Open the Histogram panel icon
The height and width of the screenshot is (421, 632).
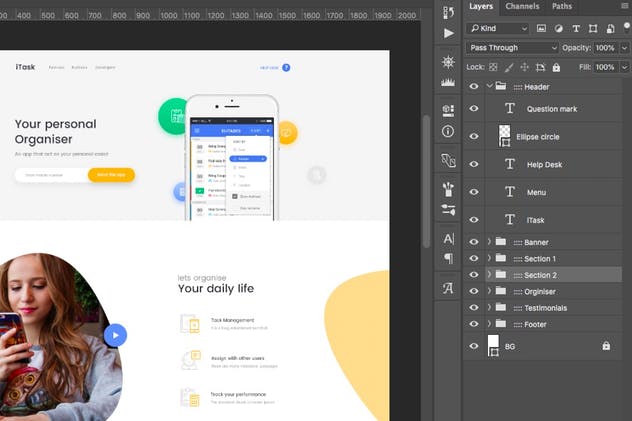(448, 82)
